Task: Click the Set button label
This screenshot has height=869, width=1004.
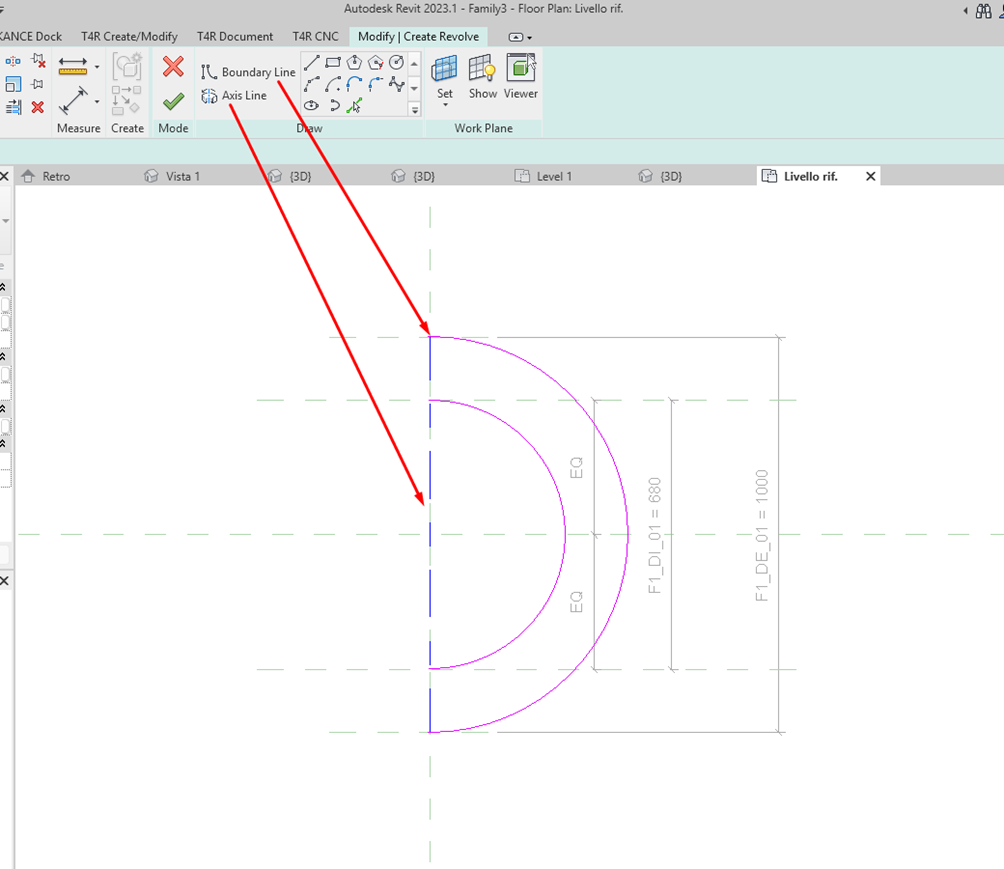Action: tap(445, 93)
